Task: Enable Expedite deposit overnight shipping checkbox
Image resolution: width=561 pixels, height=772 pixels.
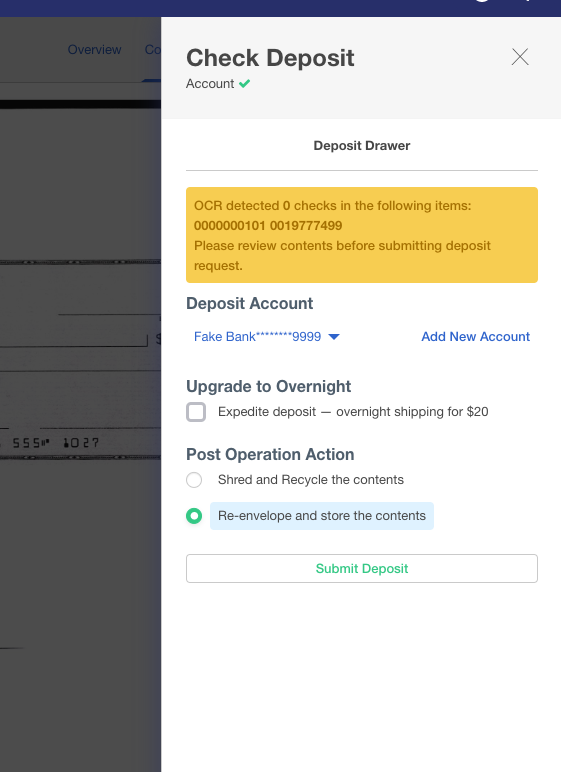Action: point(196,412)
